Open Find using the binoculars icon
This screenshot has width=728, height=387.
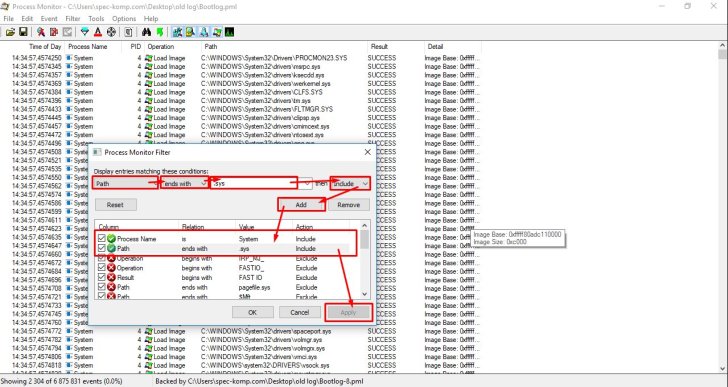(146, 32)
